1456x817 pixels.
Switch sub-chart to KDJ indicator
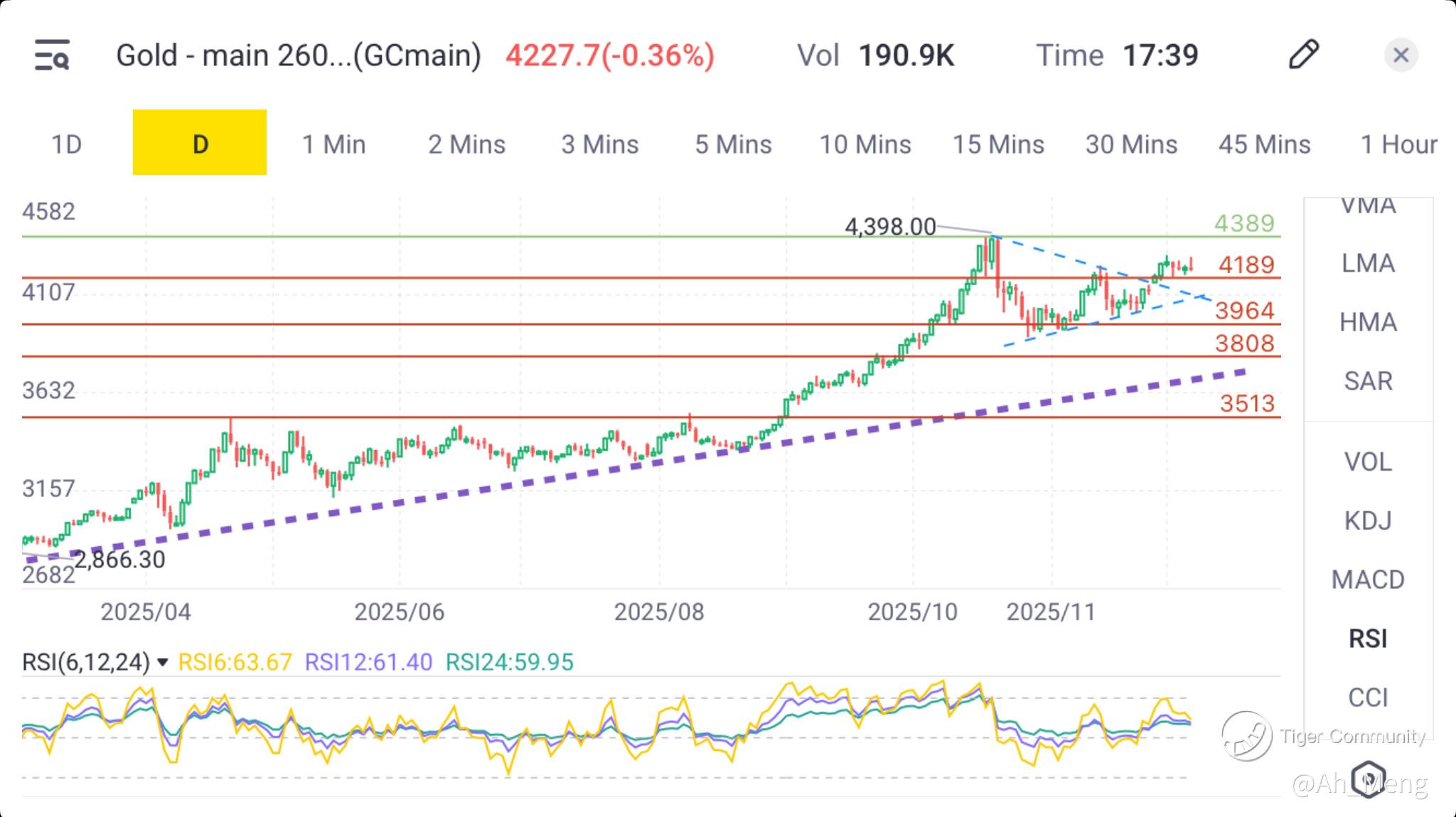pyautogui.click(x=1368, y=520)
